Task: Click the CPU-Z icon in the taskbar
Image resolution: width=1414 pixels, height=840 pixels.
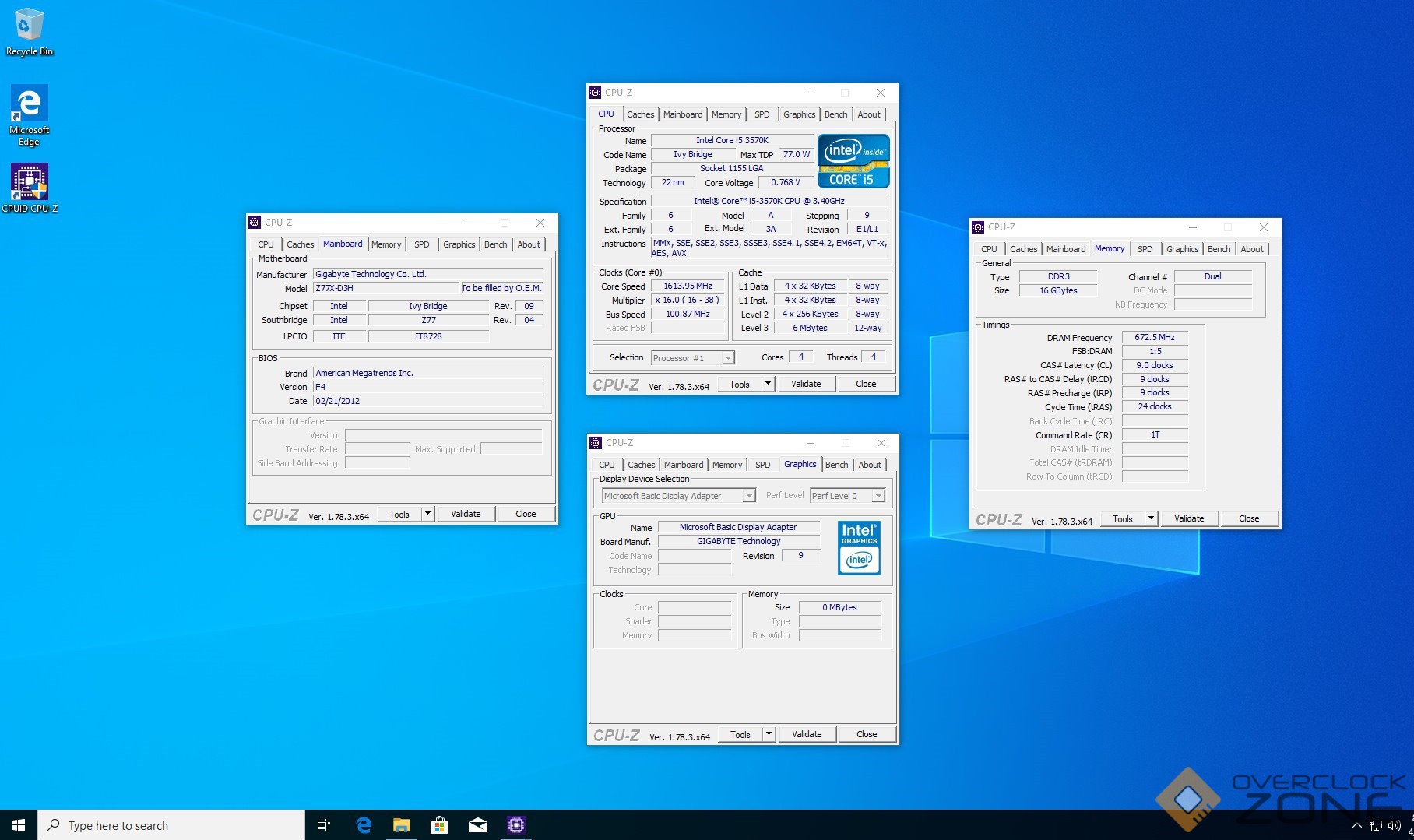Action: click(x=515, y=825)
